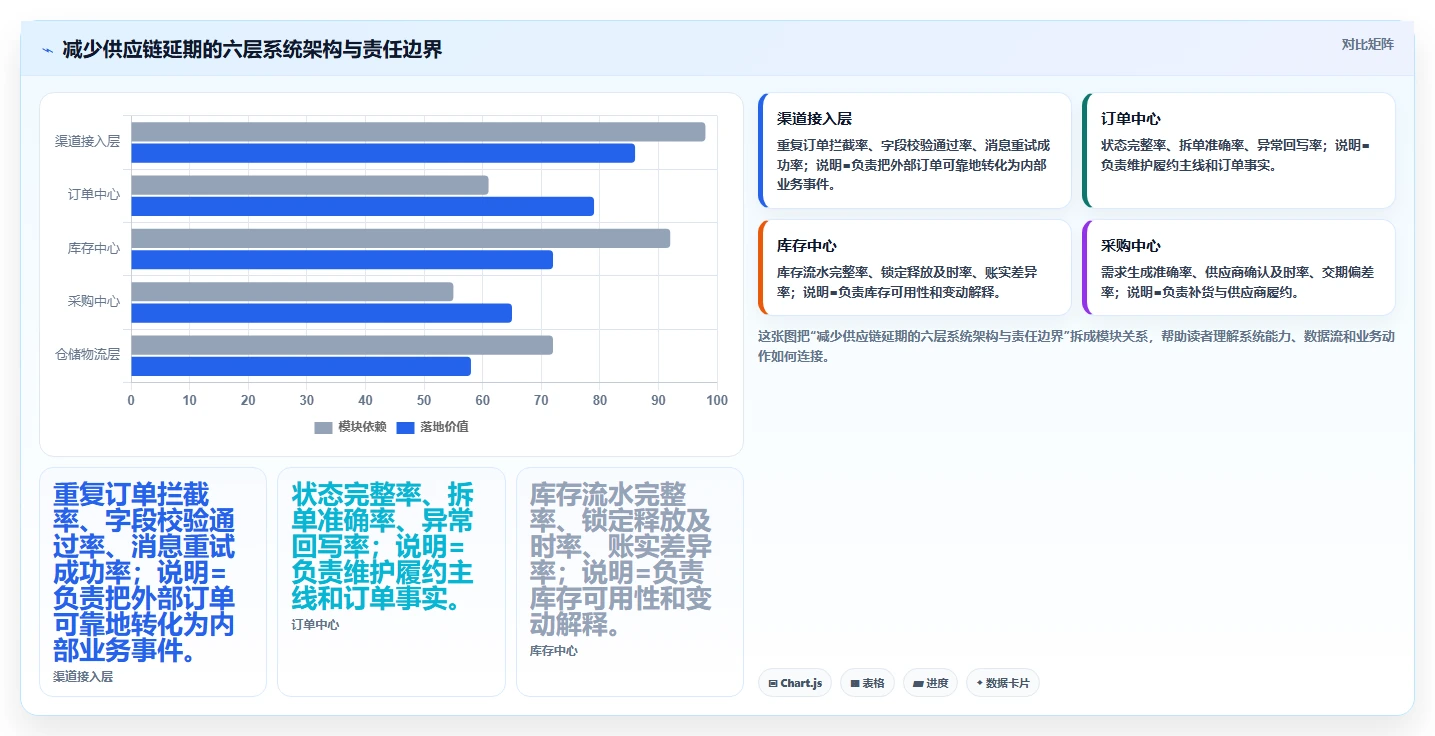Click the gray 模块依赖 bar for 库存中心

pos(400,238)
